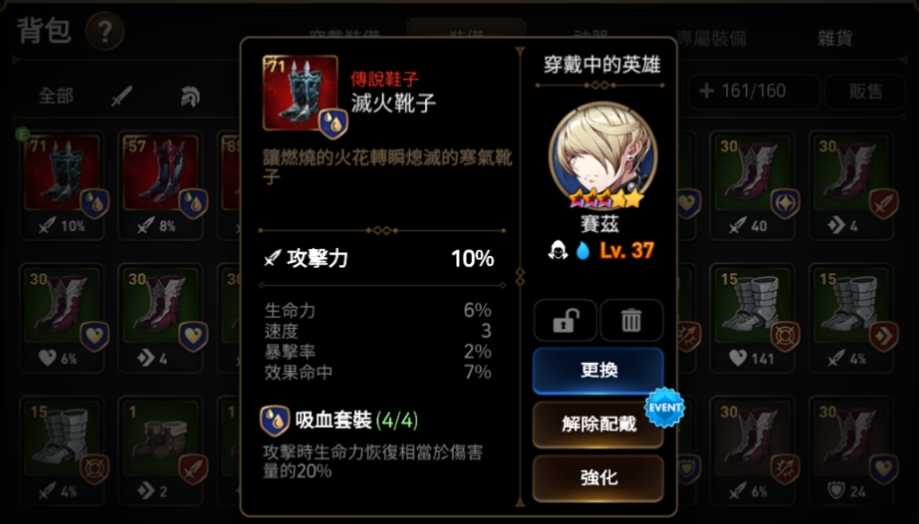Click the unlock padlock icon
This screenshot has width=919, height=524.
[x=565, y=321]
